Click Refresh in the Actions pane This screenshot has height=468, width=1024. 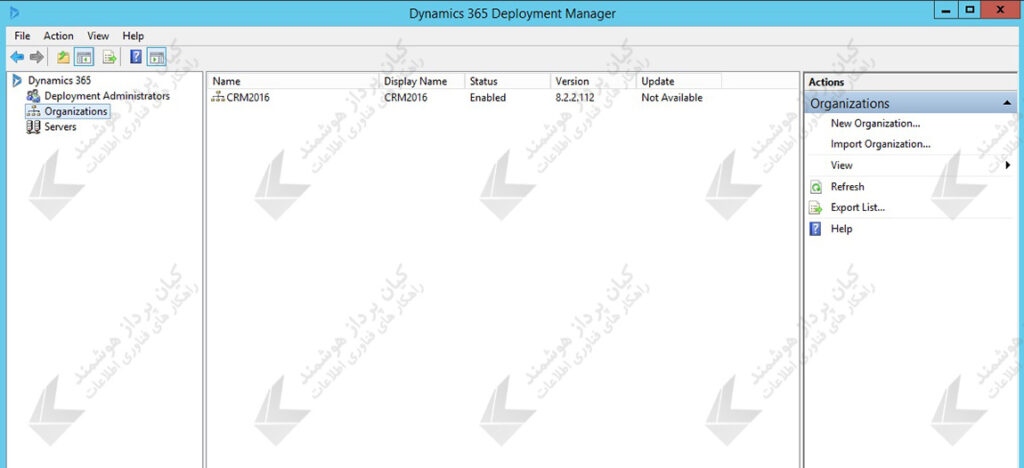847,187
